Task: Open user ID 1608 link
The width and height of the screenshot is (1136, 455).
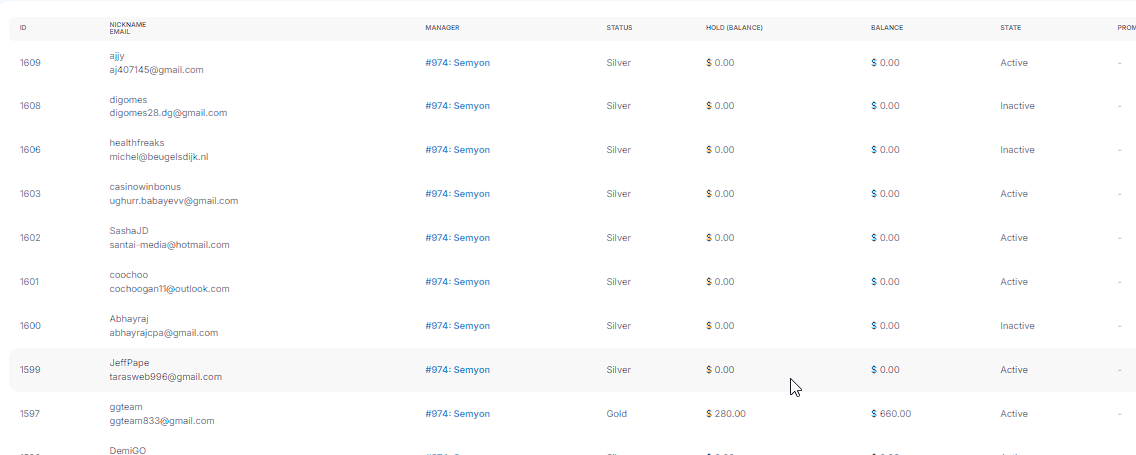Action: click(30, 106)
